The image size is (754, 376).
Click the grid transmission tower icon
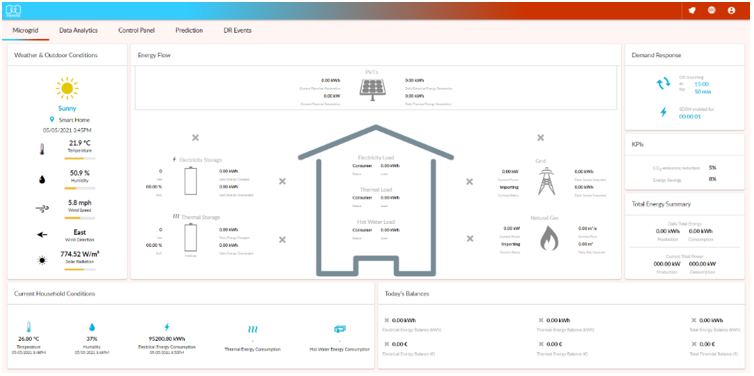[x=546, y=180]
